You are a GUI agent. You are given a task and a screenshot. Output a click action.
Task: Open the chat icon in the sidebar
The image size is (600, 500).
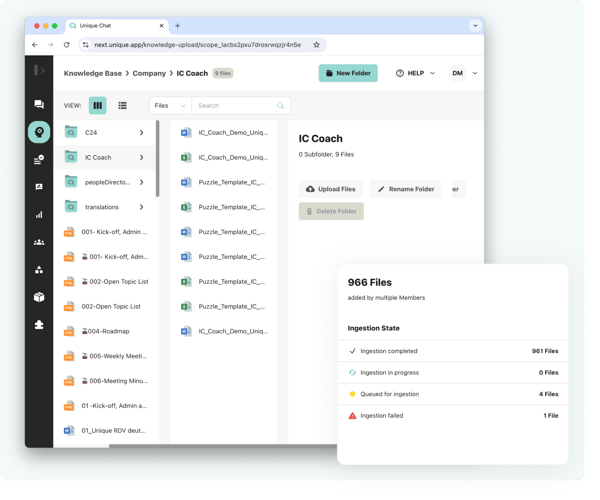39,104
